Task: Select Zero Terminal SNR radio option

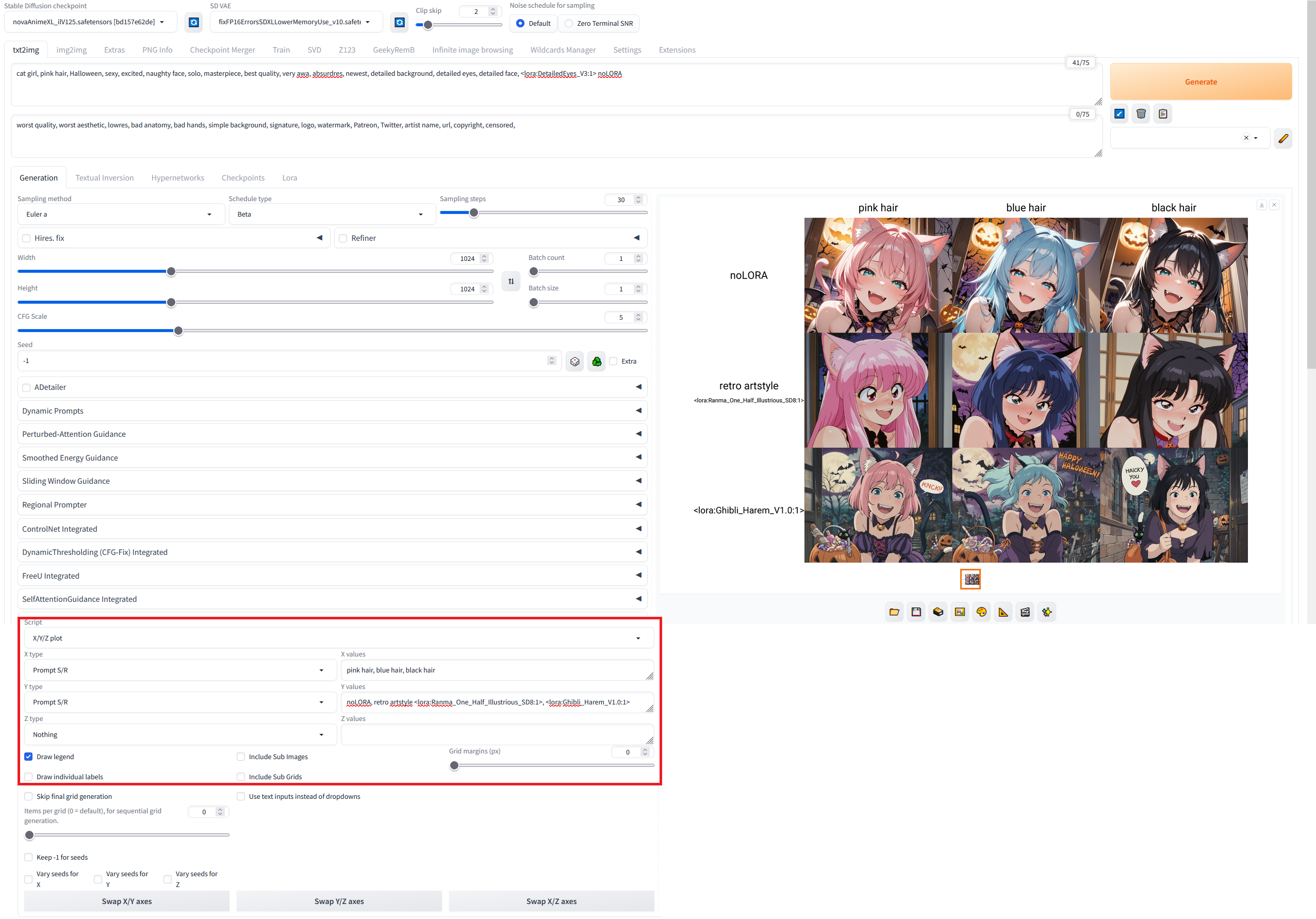Action: (569, 24)
